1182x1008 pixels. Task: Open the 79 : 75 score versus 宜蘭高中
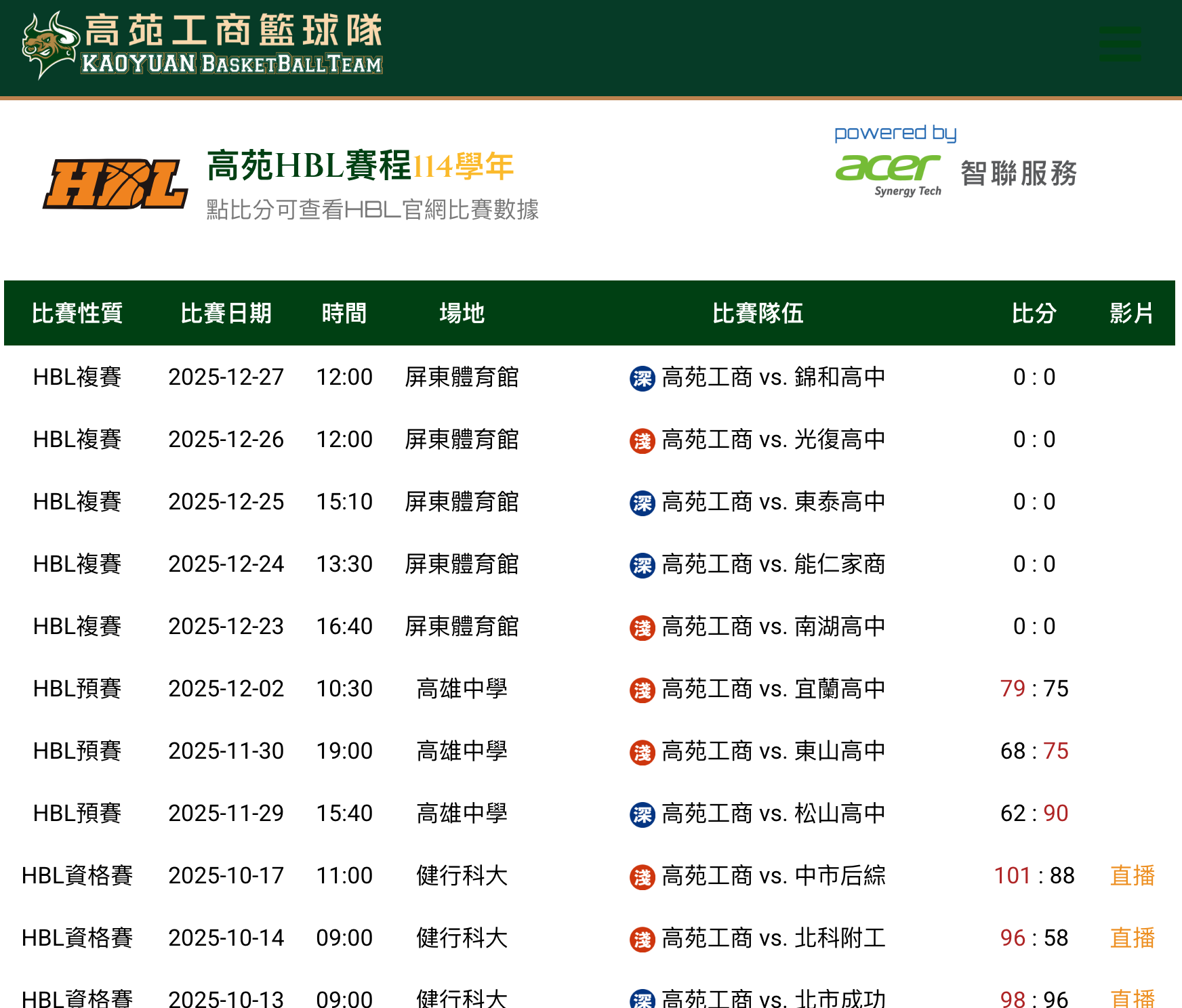[x=1034, y=689]
